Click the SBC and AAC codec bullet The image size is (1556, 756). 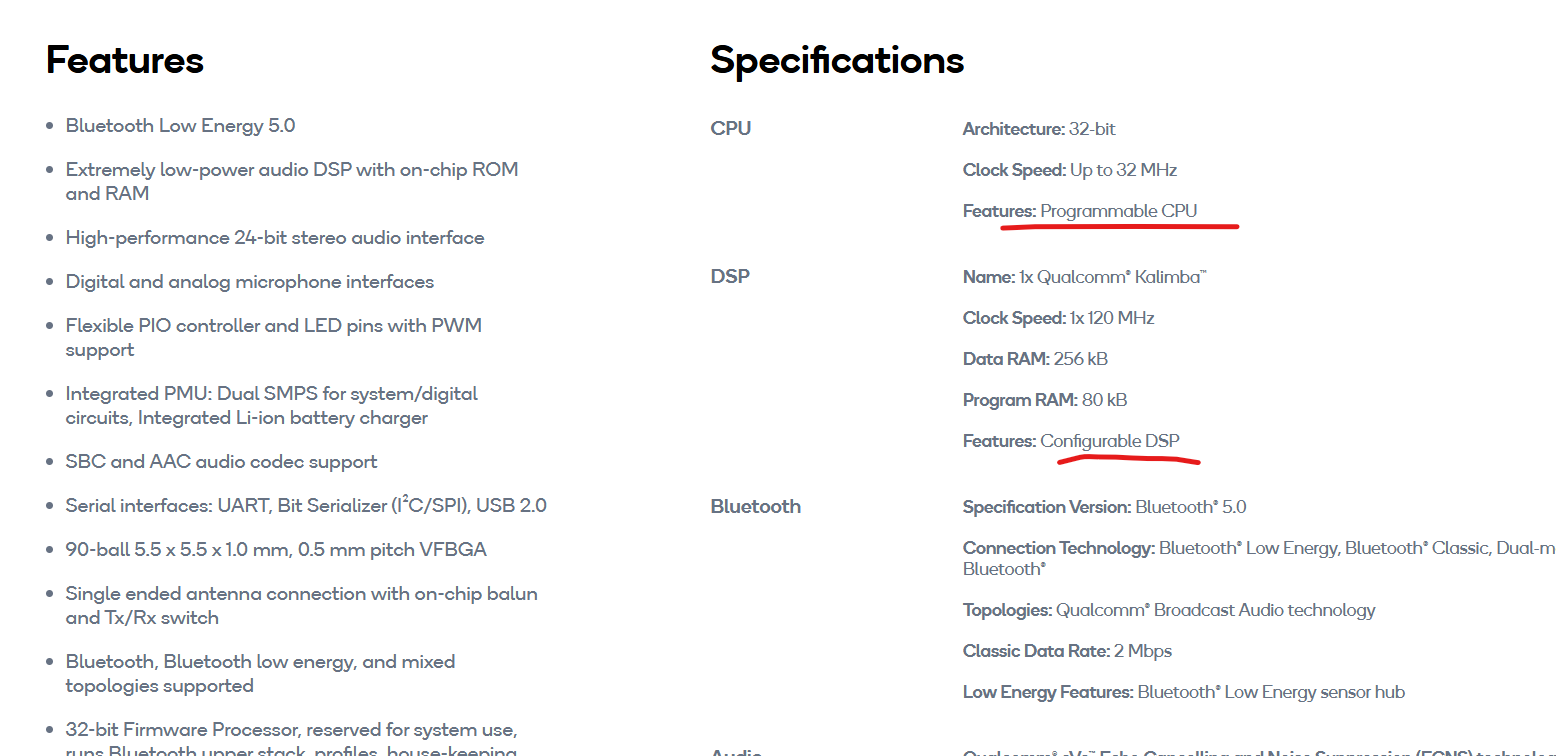pyautogui.click(x=221, y=462)
